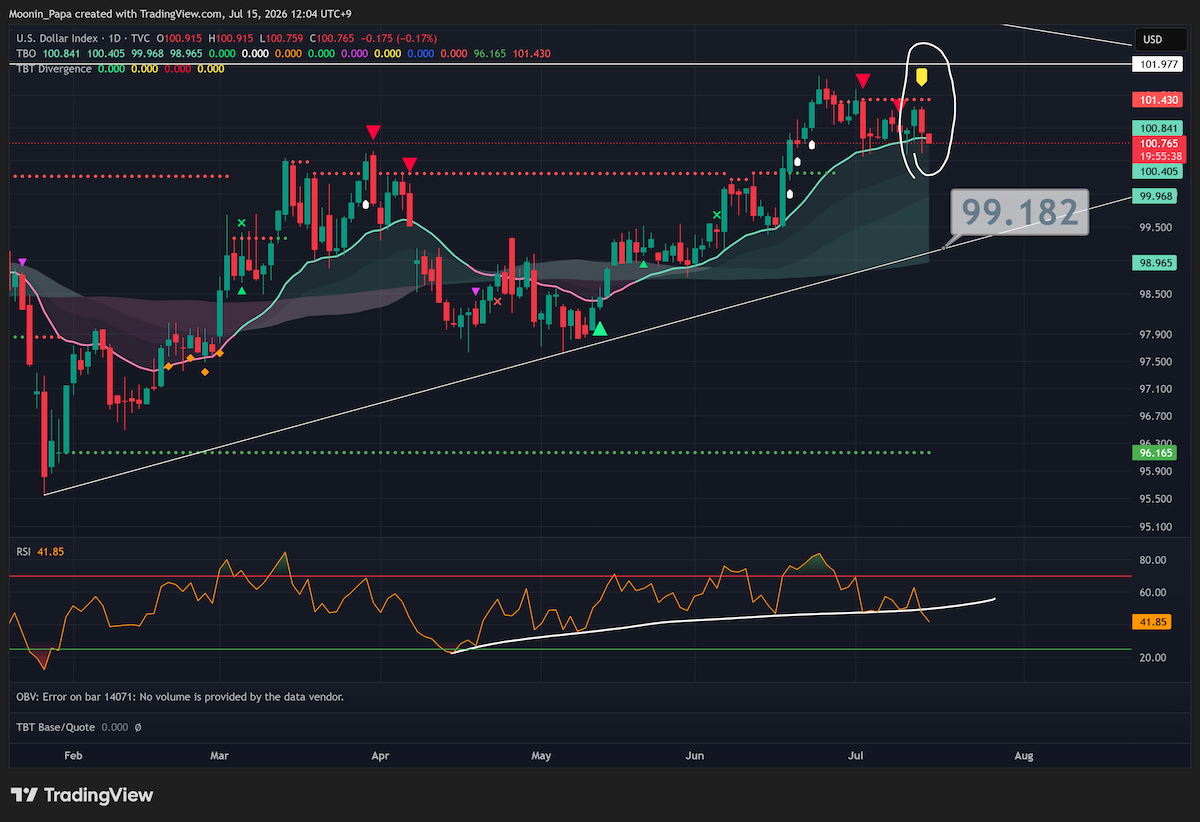
Task: Click the red 101.430 price label
Action: click(x=1158, y=100)
